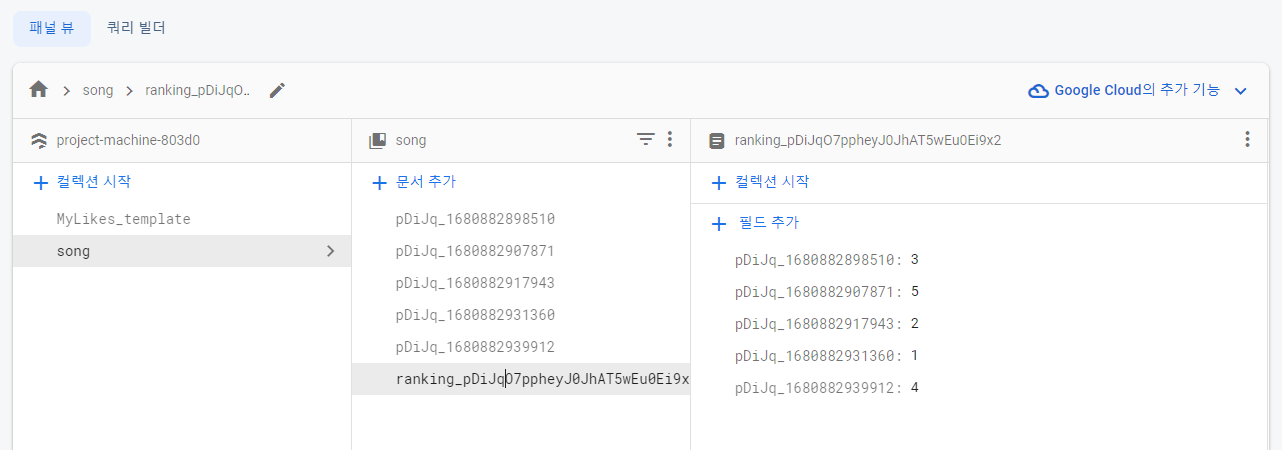Open document pDiJq_1680882931360

coord(475,315)
